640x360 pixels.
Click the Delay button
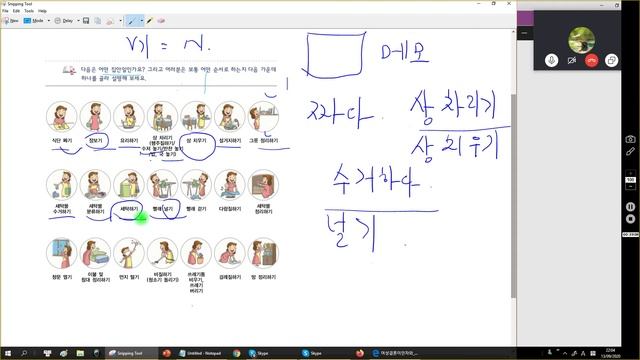(x=64, y=20)
